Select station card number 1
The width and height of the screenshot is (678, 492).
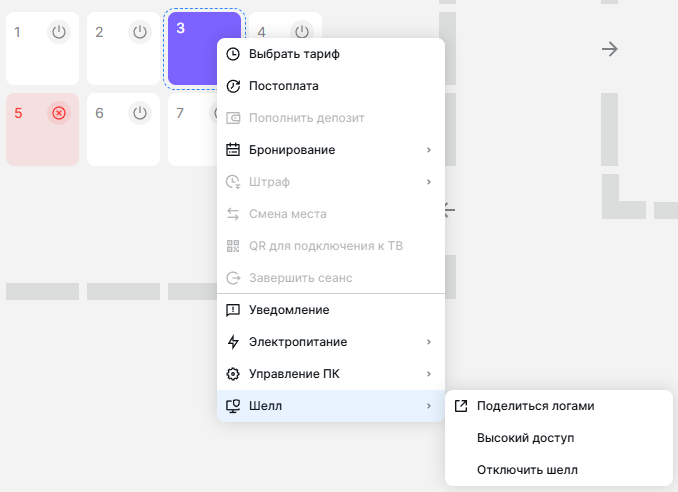click(42, 48)
